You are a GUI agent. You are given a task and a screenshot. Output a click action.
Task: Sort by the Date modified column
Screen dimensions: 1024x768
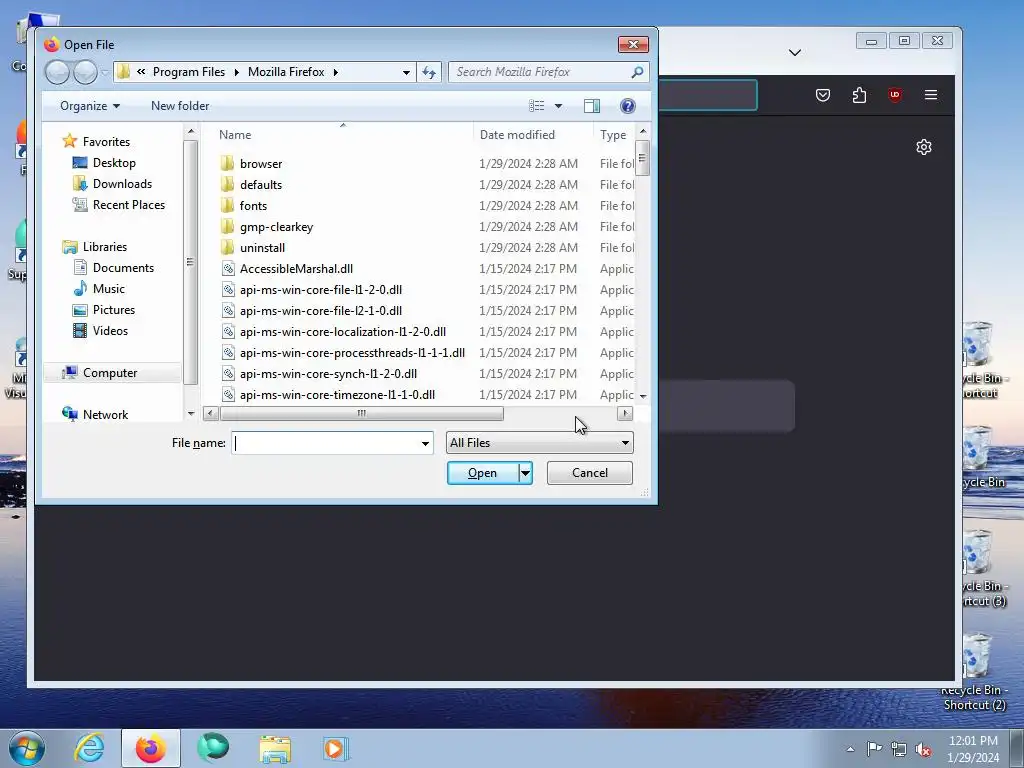[x=517, y=135]
